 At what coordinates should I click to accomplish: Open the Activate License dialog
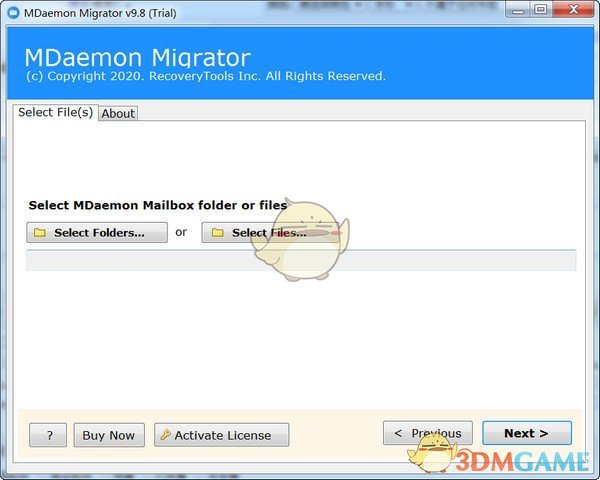[x=221, y=435]
